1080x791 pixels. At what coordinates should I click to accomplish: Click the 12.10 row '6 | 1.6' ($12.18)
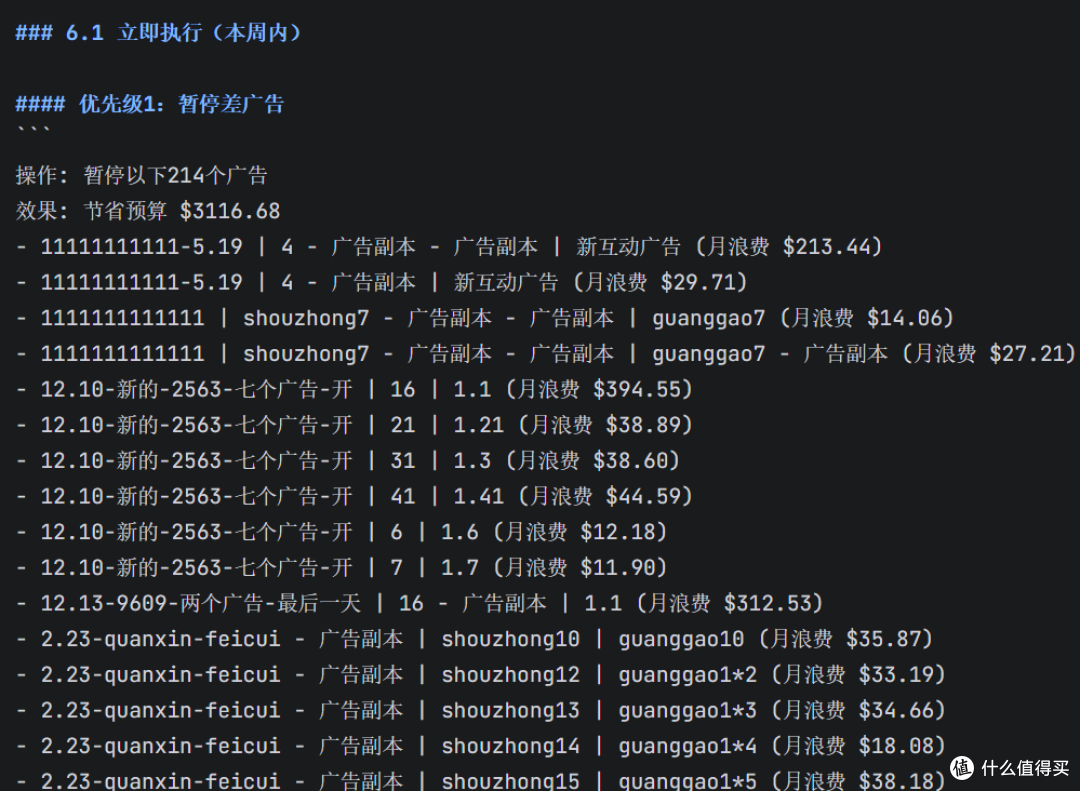(x=342, y=533)
